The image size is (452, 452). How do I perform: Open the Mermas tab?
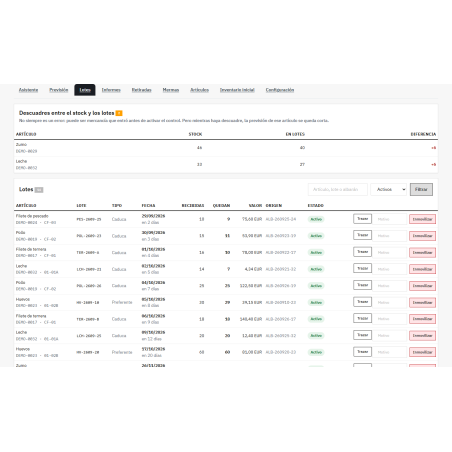[x=171, y=90]
